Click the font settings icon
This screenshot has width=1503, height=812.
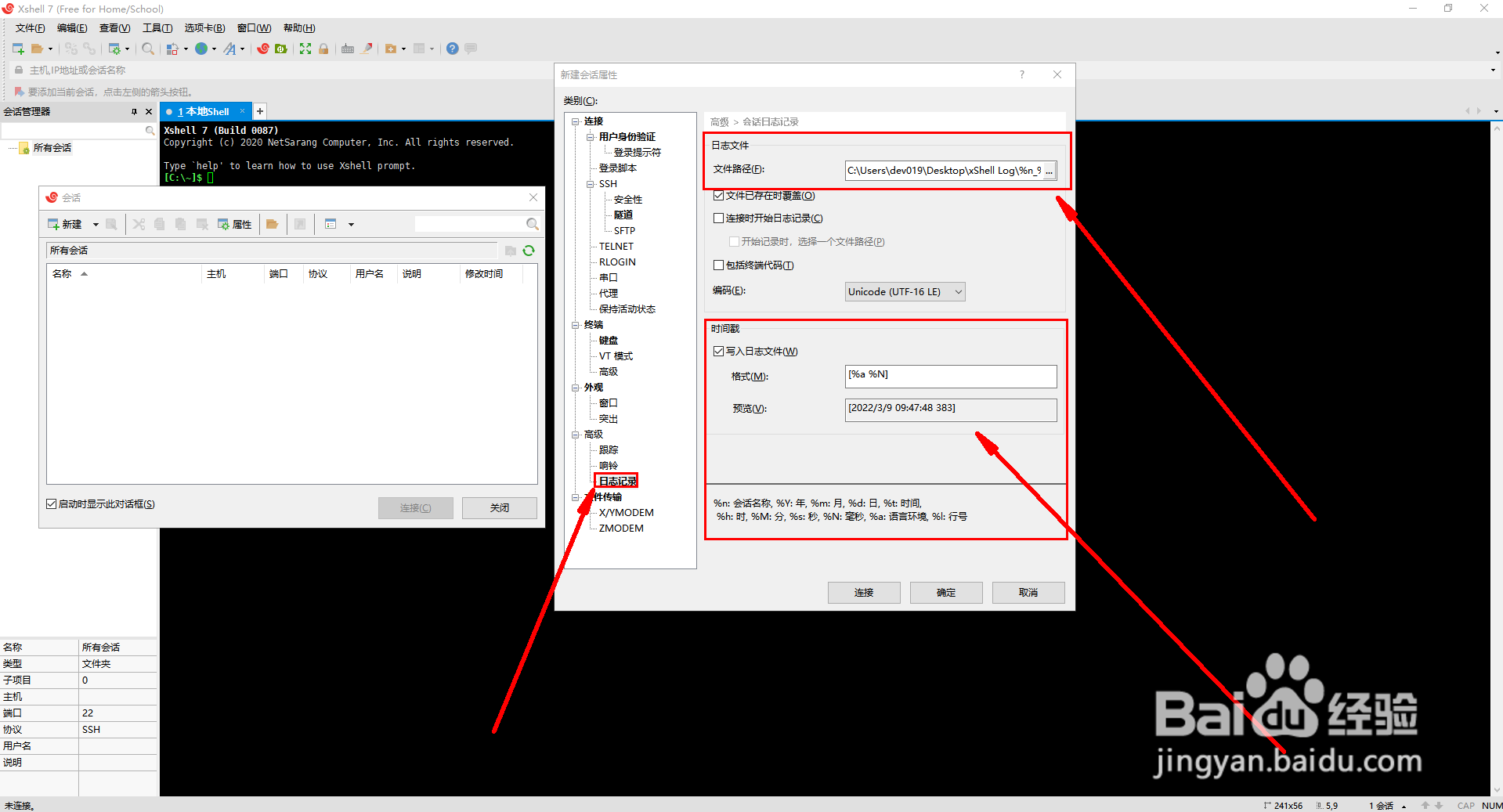pyautogui.click(x=229, y=49)
